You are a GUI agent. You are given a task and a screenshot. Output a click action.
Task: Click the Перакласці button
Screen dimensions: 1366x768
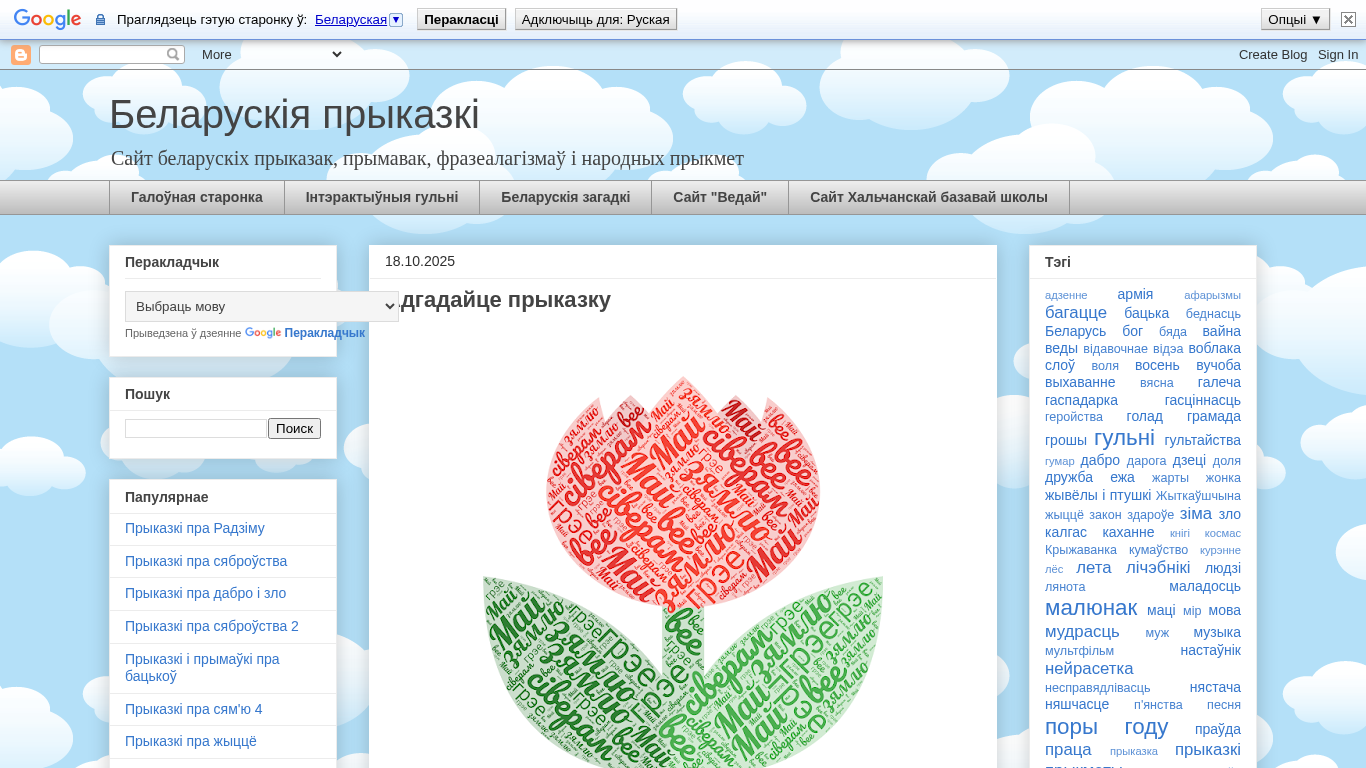coord(461,19)
